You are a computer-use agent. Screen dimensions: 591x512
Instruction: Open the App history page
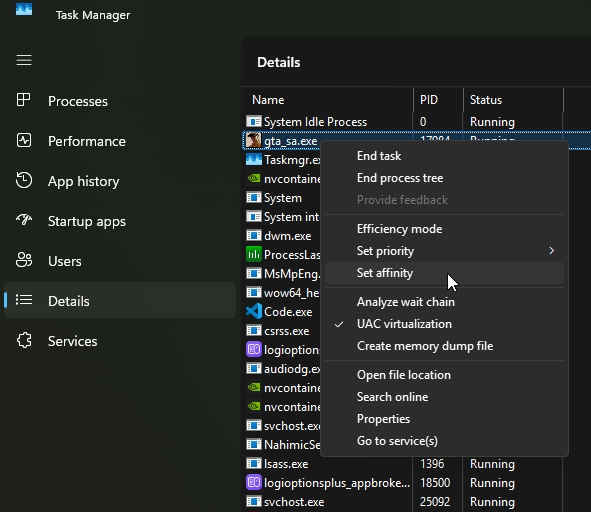pyautogui.click(x=120, y=181)
